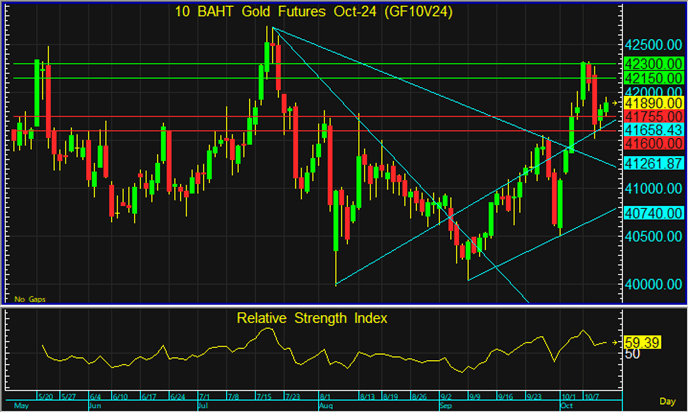Screen dimensions: 689x413
Task: Click the 50 level label on RSI axis
Action: (633, 354)
